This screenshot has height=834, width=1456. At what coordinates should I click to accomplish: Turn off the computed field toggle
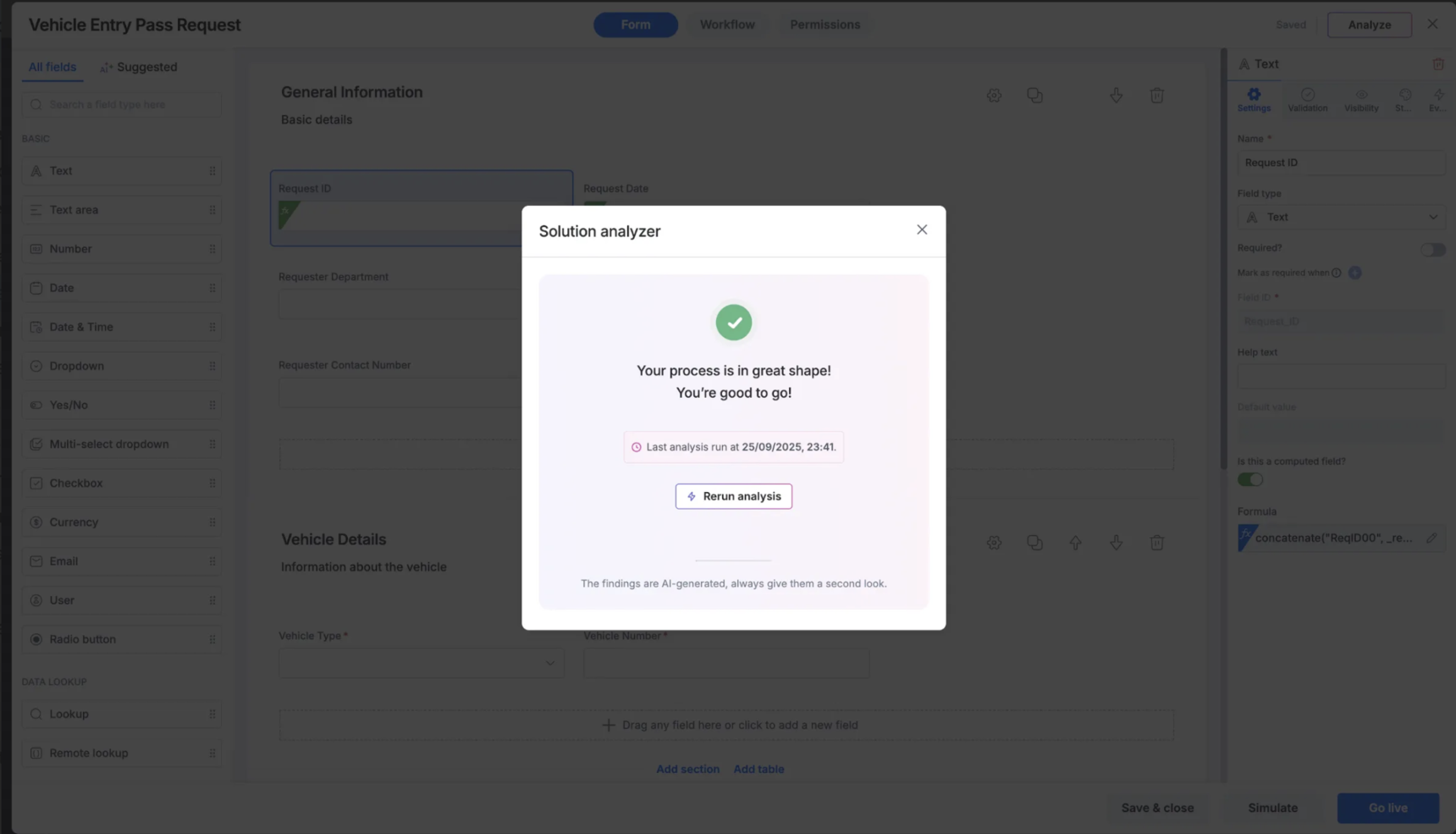[1250, 480]
